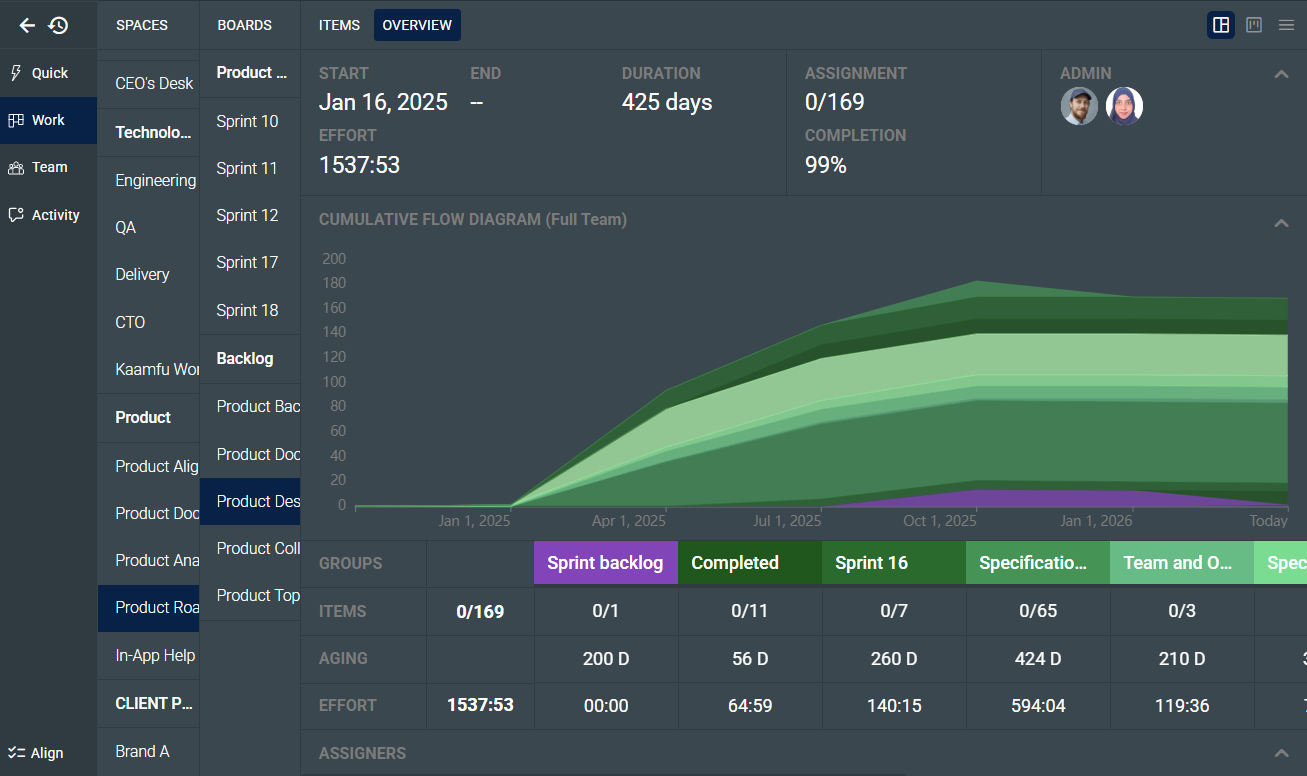This screenshot has height=776, width=1307.
Task: Select the purple Sprint backlog group
Action: click(605, 563)
